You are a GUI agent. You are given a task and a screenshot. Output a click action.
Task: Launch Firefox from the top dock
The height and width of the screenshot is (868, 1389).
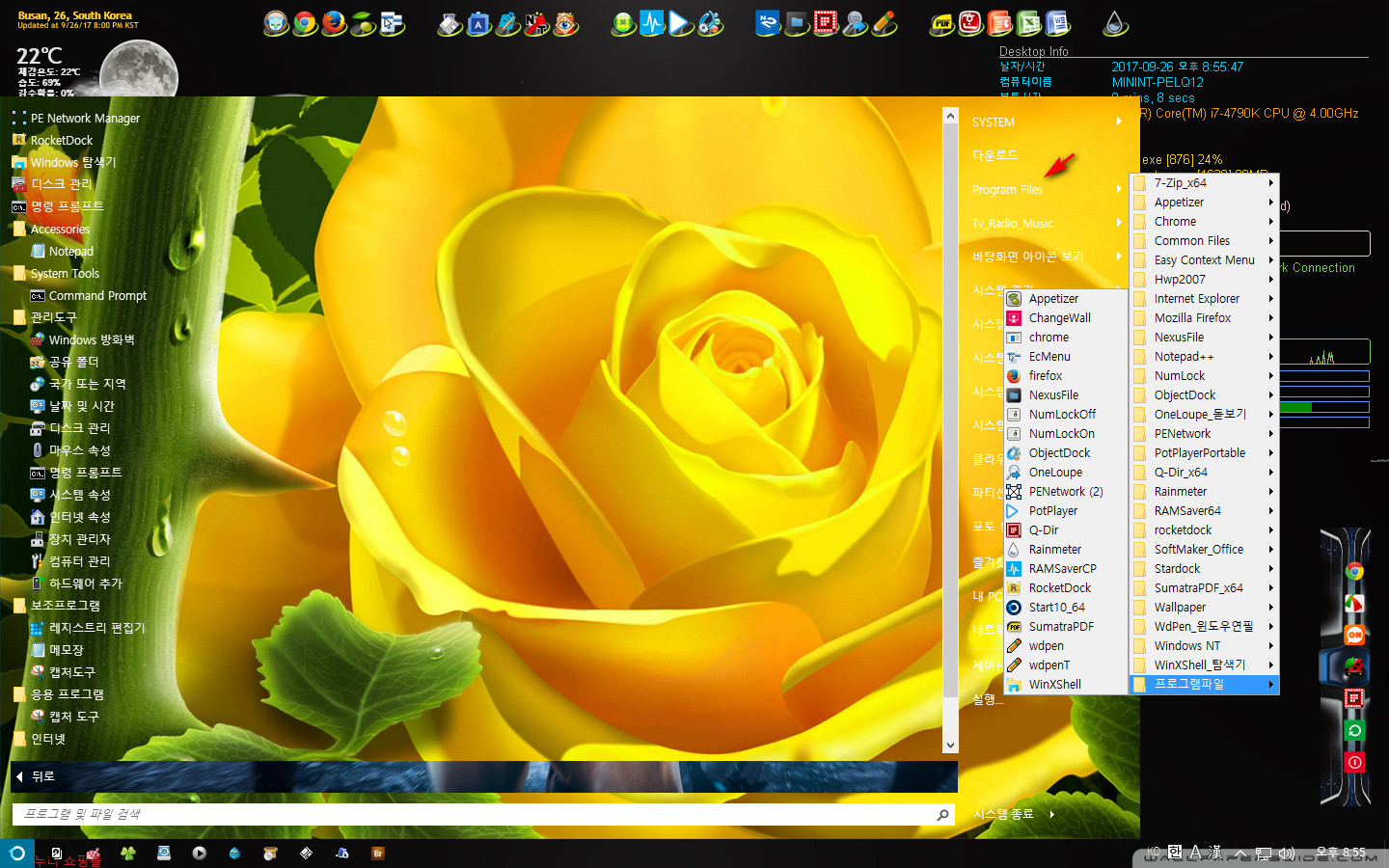(x=334, y=23)
